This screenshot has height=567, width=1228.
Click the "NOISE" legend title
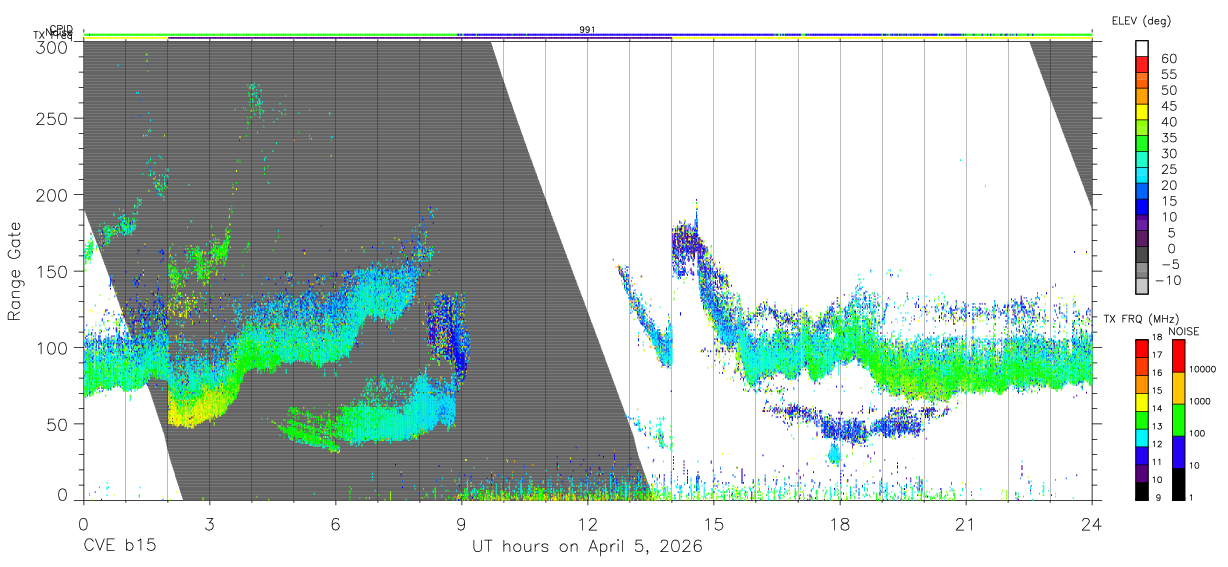click(1184, 331)
